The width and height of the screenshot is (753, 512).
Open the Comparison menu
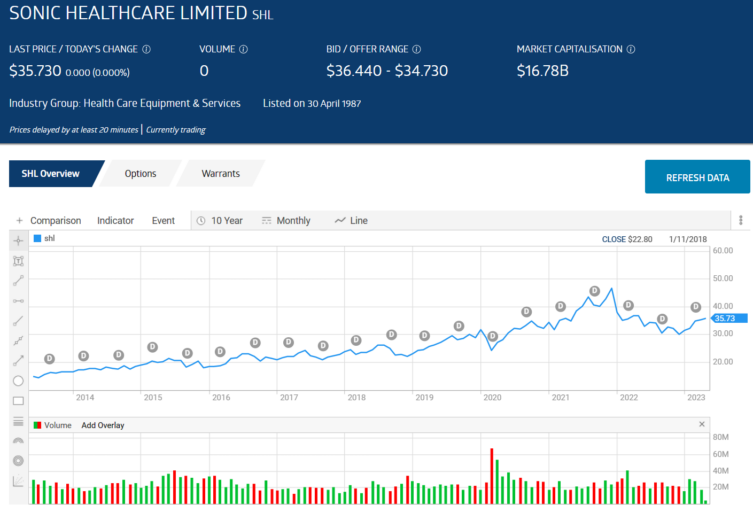coord(56,220)
